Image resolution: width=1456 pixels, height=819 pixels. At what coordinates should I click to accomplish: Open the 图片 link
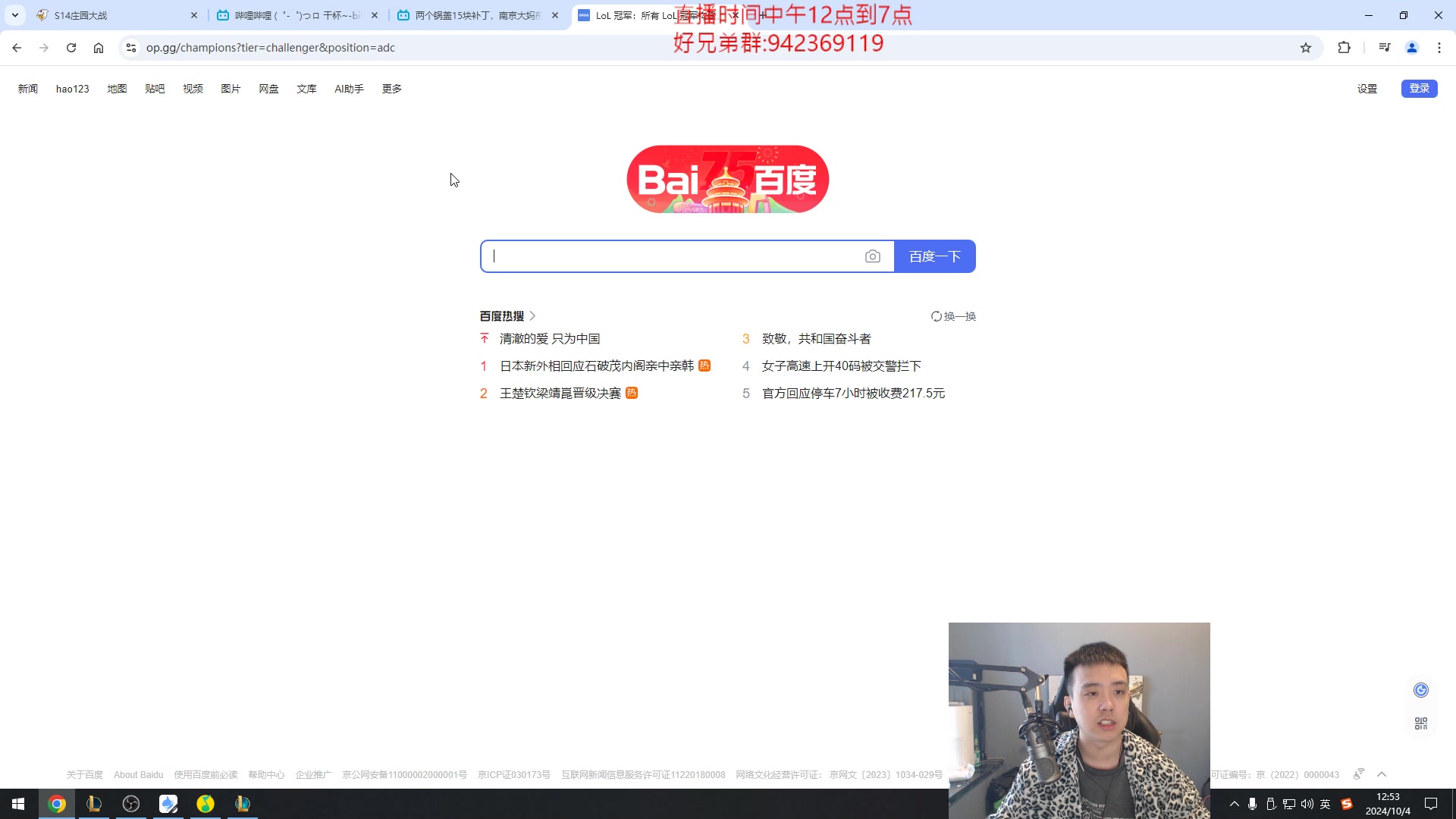tap(231, 89)
